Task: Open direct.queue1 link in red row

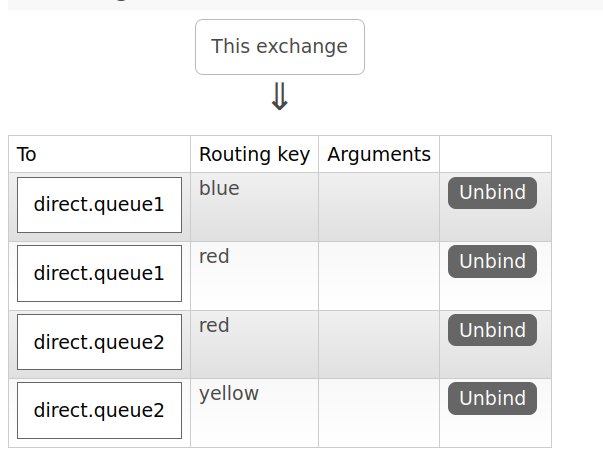Action: point(99,273)
